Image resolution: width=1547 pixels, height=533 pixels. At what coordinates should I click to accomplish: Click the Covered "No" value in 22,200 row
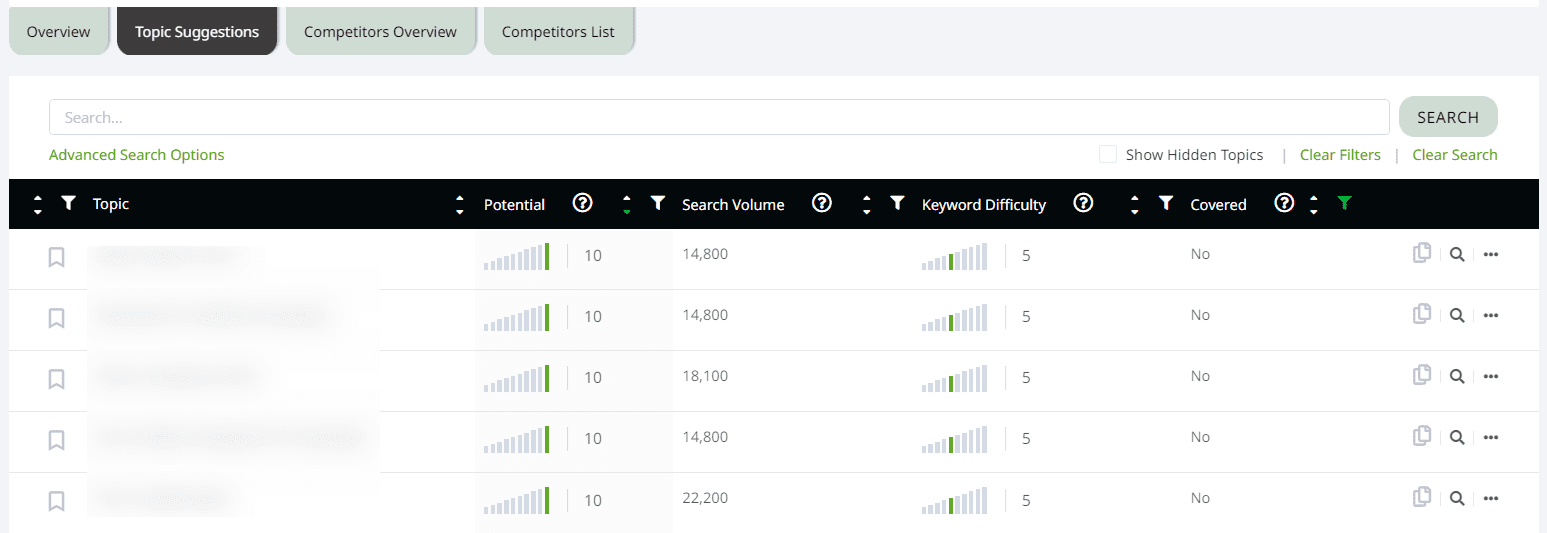1200,498
